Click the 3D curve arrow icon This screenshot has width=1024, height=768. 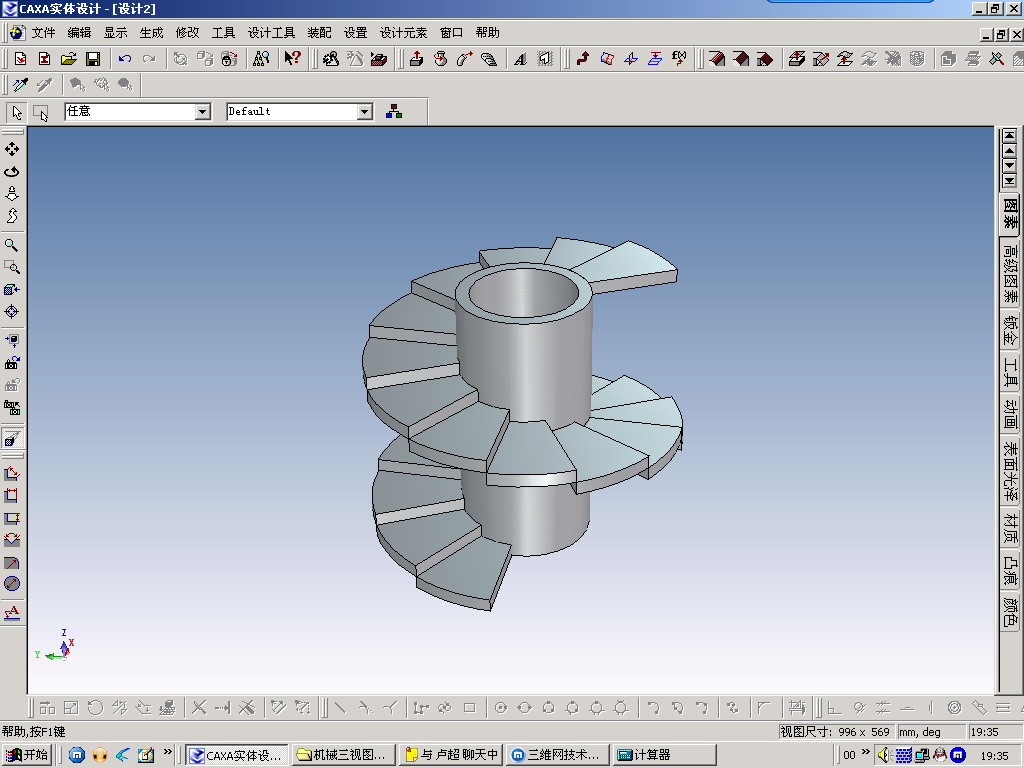coord(583,59)
